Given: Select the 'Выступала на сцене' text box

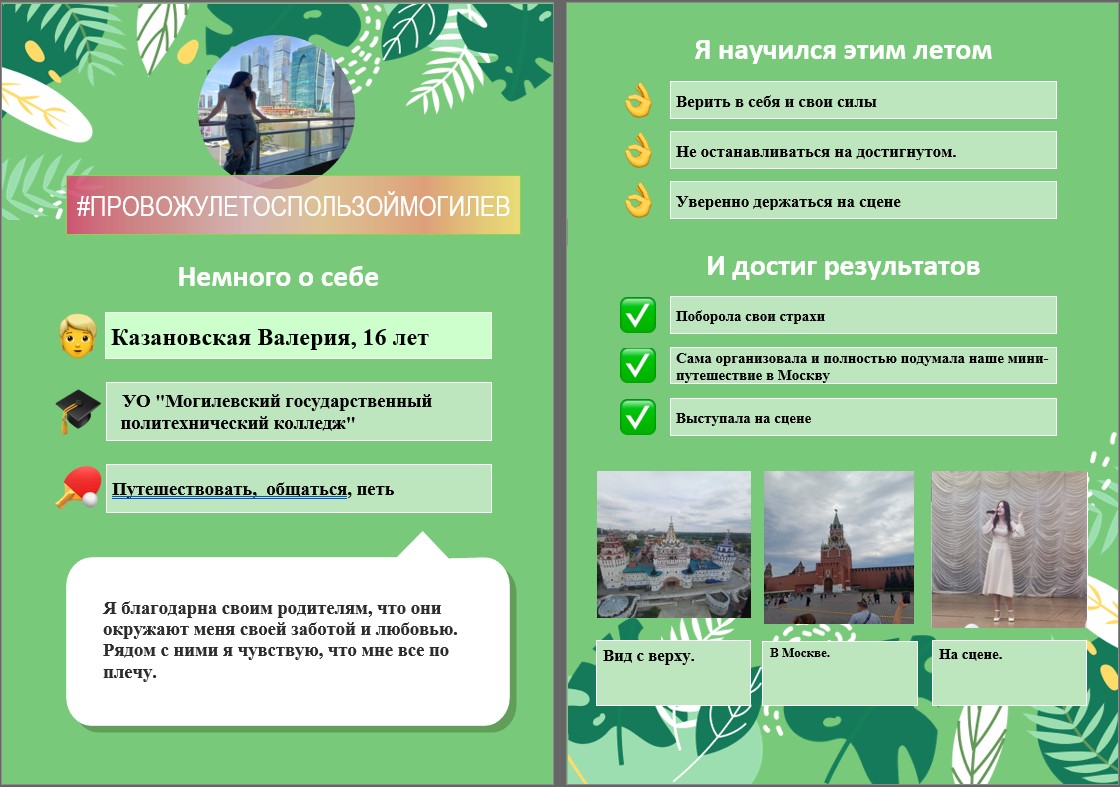Looking at the screenshot, I should tap(863, 417).
